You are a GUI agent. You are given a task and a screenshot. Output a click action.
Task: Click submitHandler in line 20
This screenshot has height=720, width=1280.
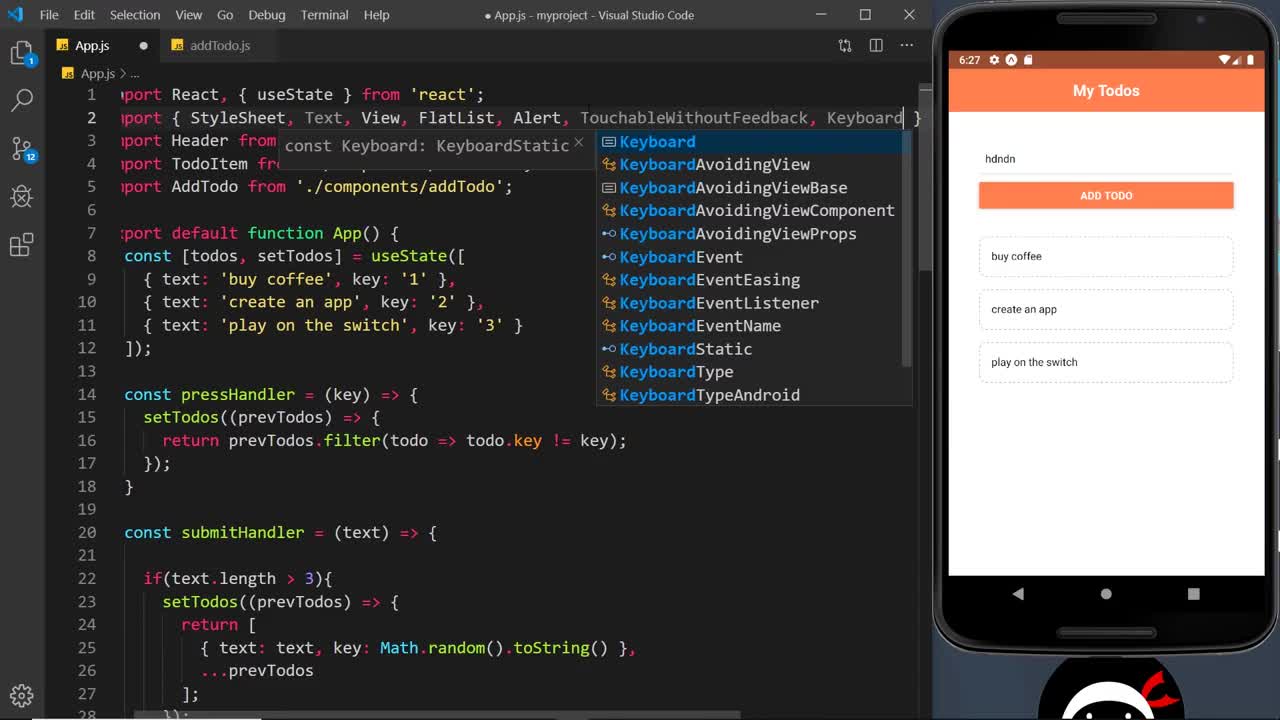[243, 532]
